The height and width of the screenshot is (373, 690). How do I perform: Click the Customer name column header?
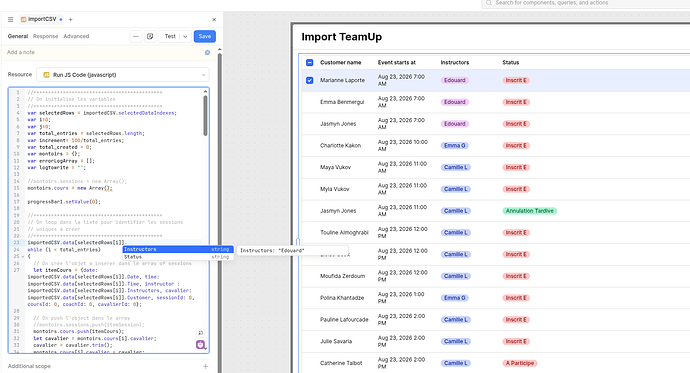(341, 62)
